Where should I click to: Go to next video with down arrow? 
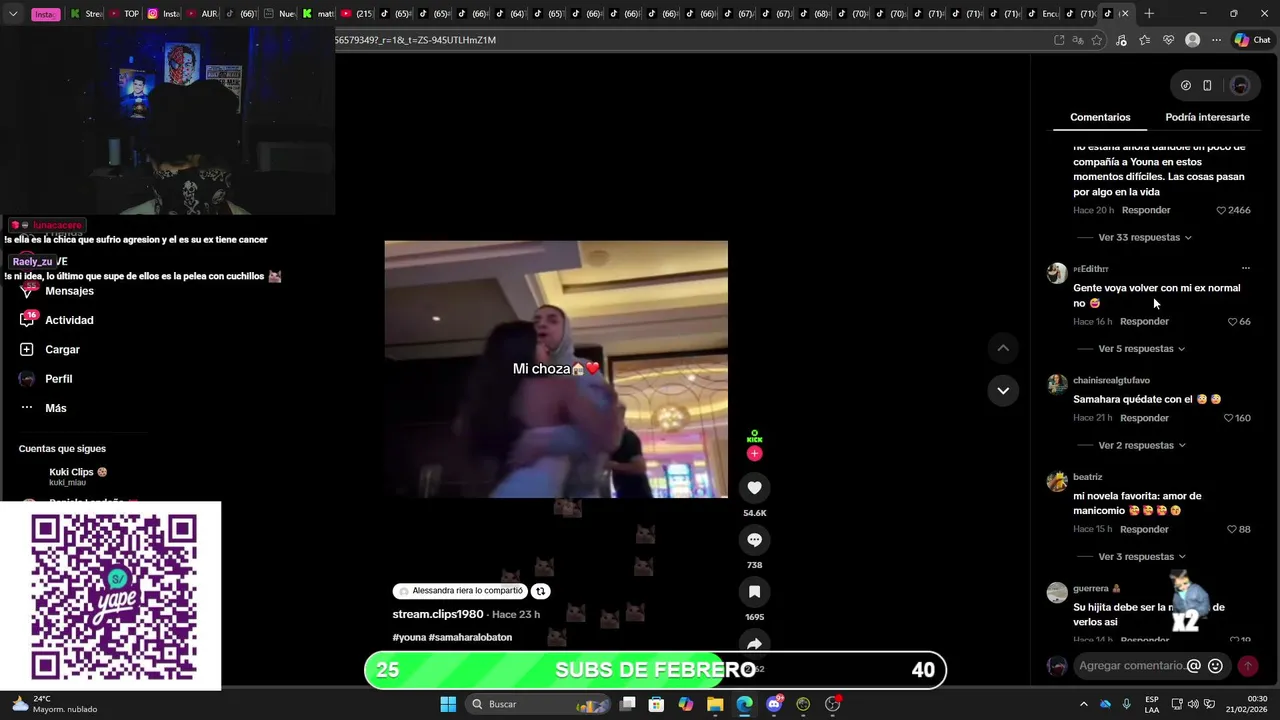[x=1003, y=390]
